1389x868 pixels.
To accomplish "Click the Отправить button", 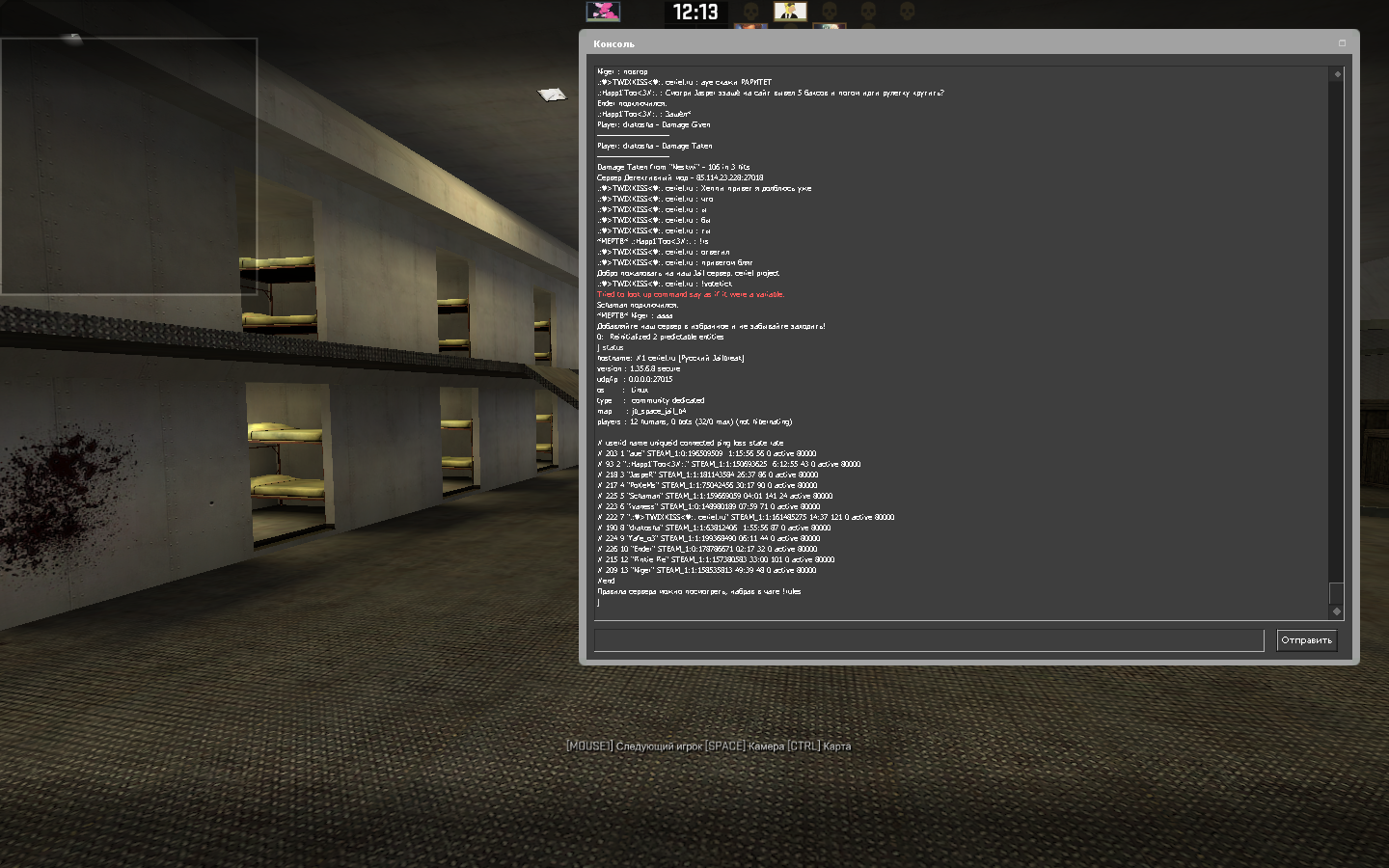I will click(1306, 640).
